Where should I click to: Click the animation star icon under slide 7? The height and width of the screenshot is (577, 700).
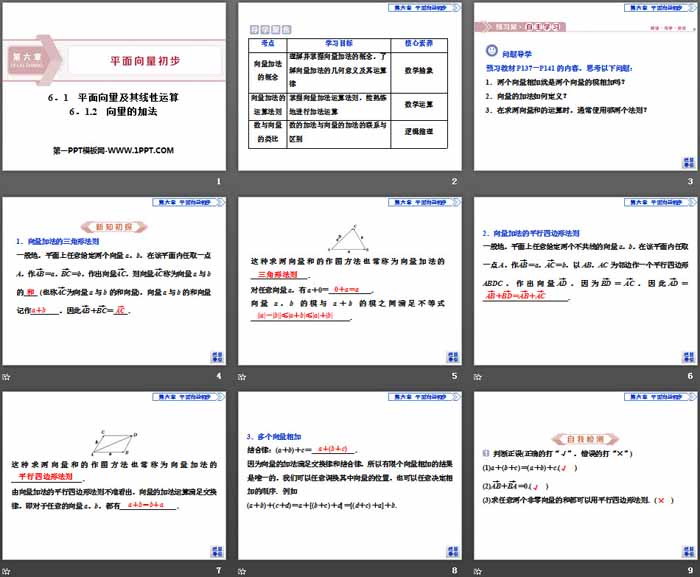[x=8, y=571]
